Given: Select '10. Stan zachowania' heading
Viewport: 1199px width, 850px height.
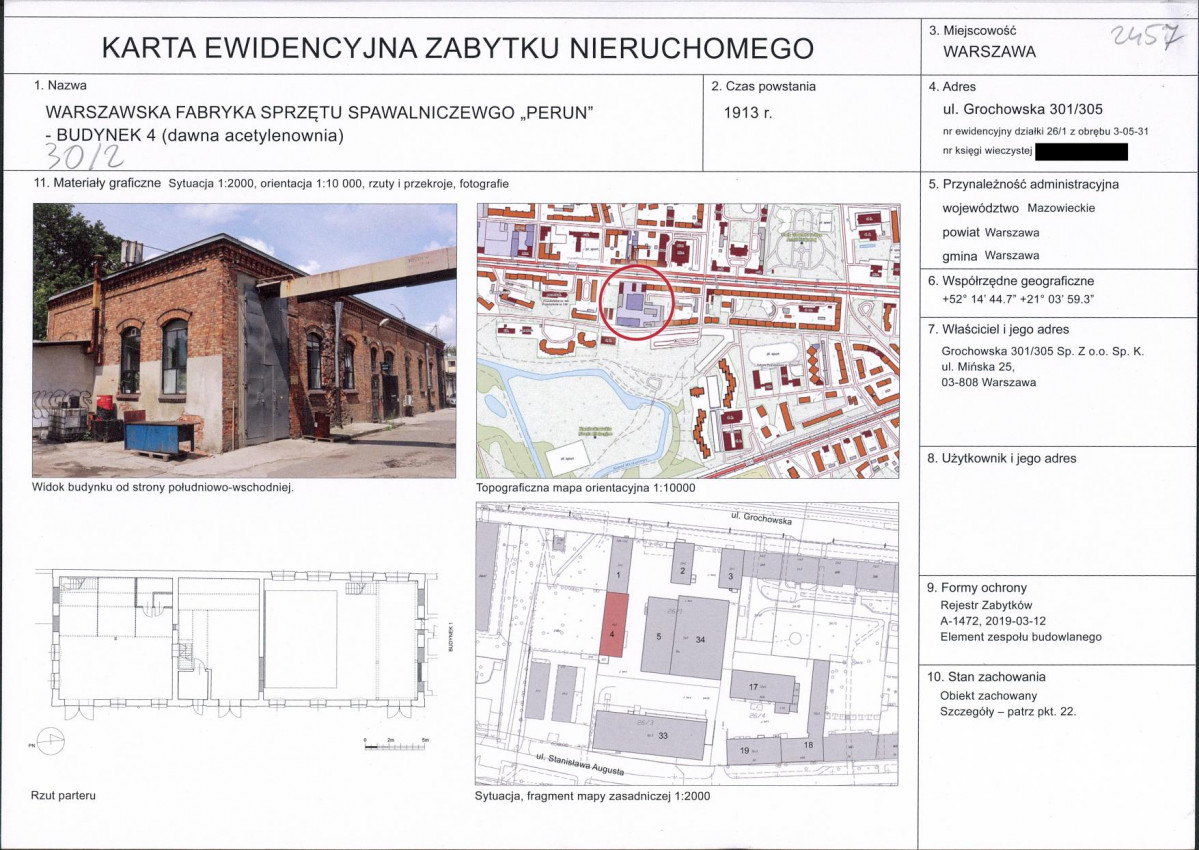Looking at the screenshot, I should point(986,676).
